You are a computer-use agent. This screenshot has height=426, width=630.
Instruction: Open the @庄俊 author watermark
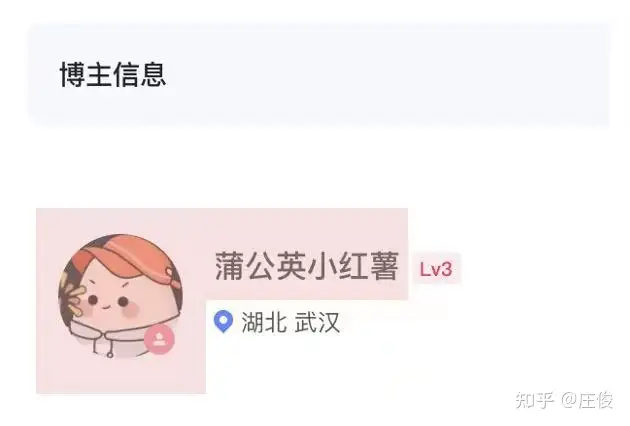pos(587,400)
